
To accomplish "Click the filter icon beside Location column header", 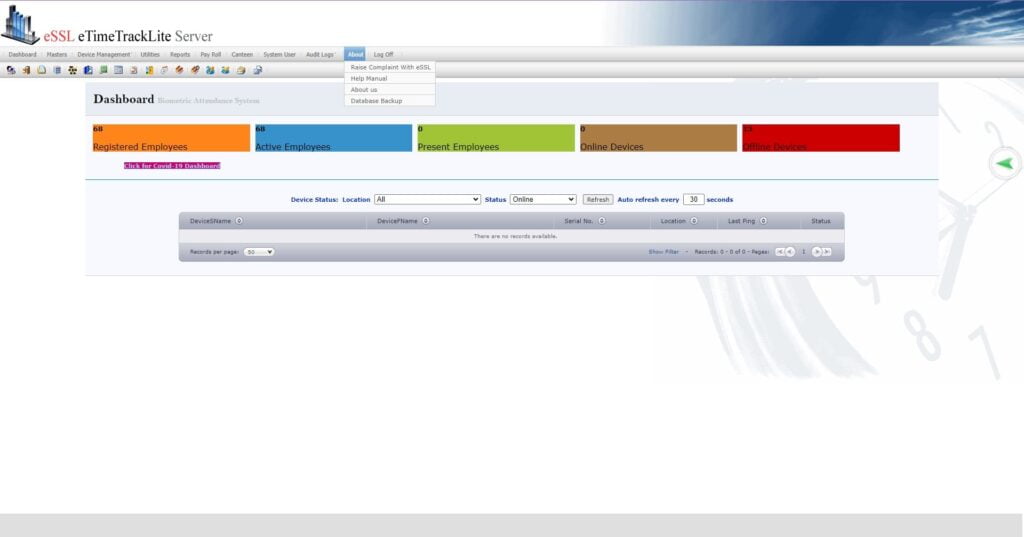I will coord(694,221).
